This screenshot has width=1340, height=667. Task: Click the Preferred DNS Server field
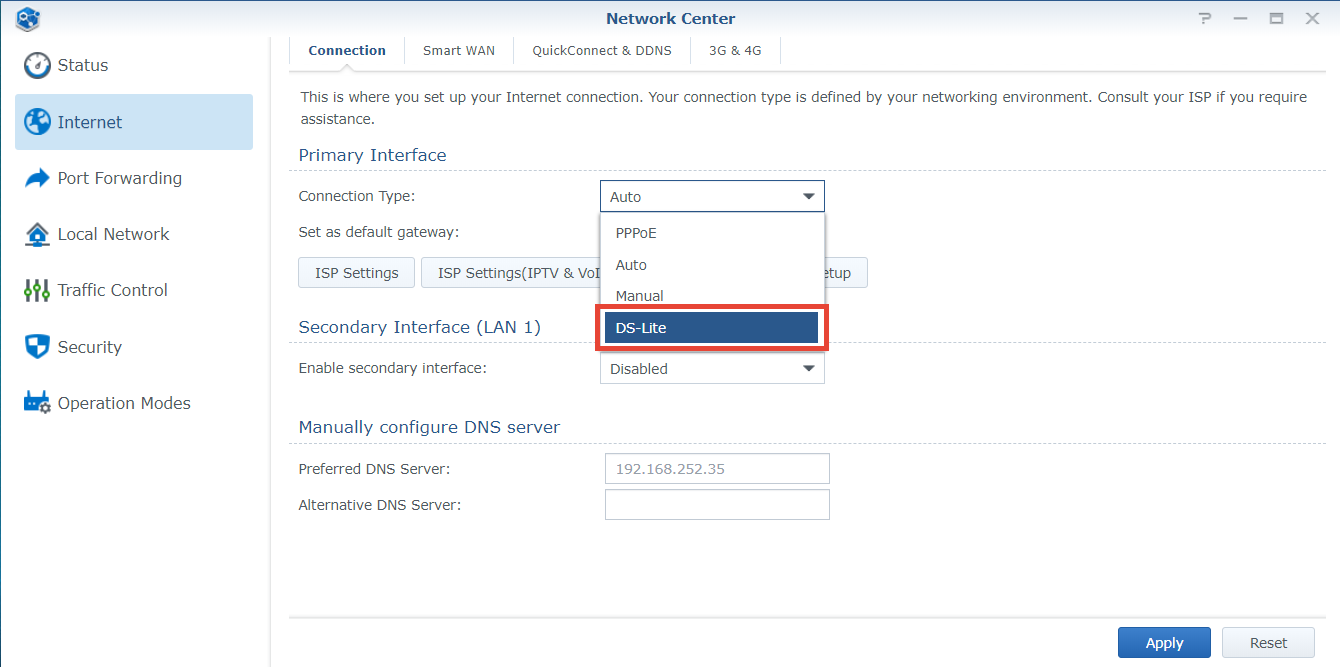pyautogui.click(x=717, y=468)
